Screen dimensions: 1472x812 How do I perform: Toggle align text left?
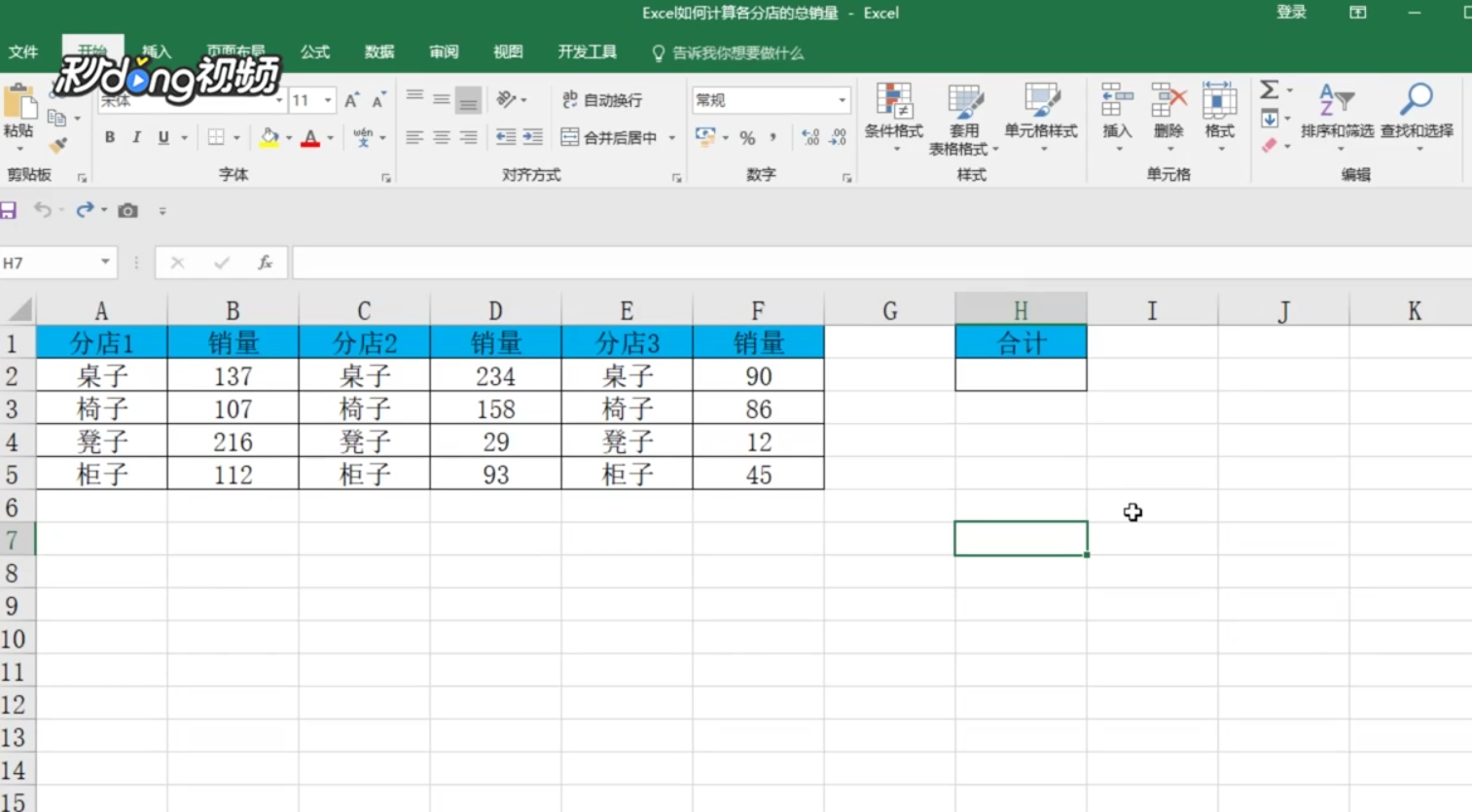click(414, 137)
